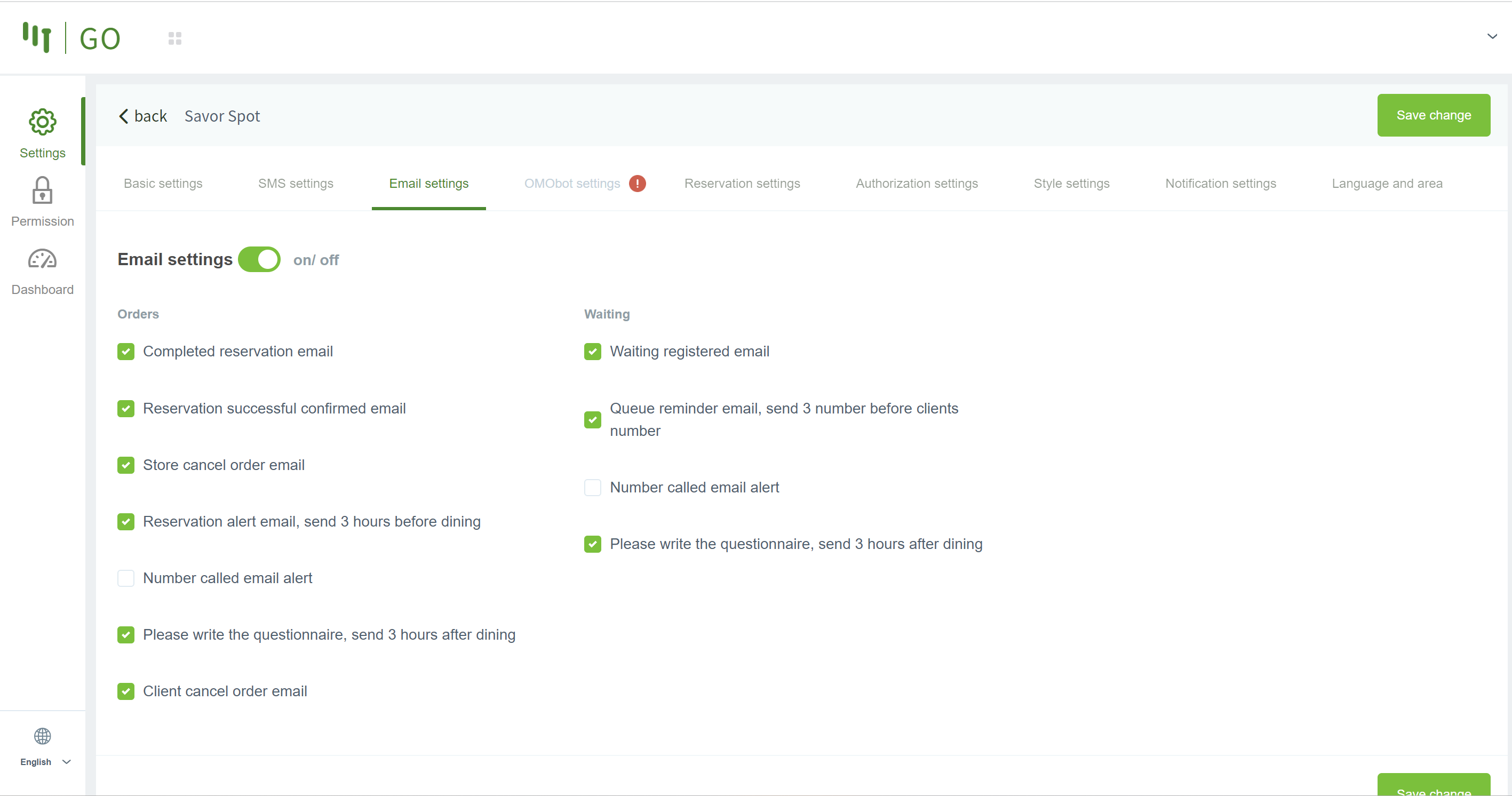Expand the top-right account chevron
The height and width of the screenshot is (796, 1512).
click(1492, 36)
